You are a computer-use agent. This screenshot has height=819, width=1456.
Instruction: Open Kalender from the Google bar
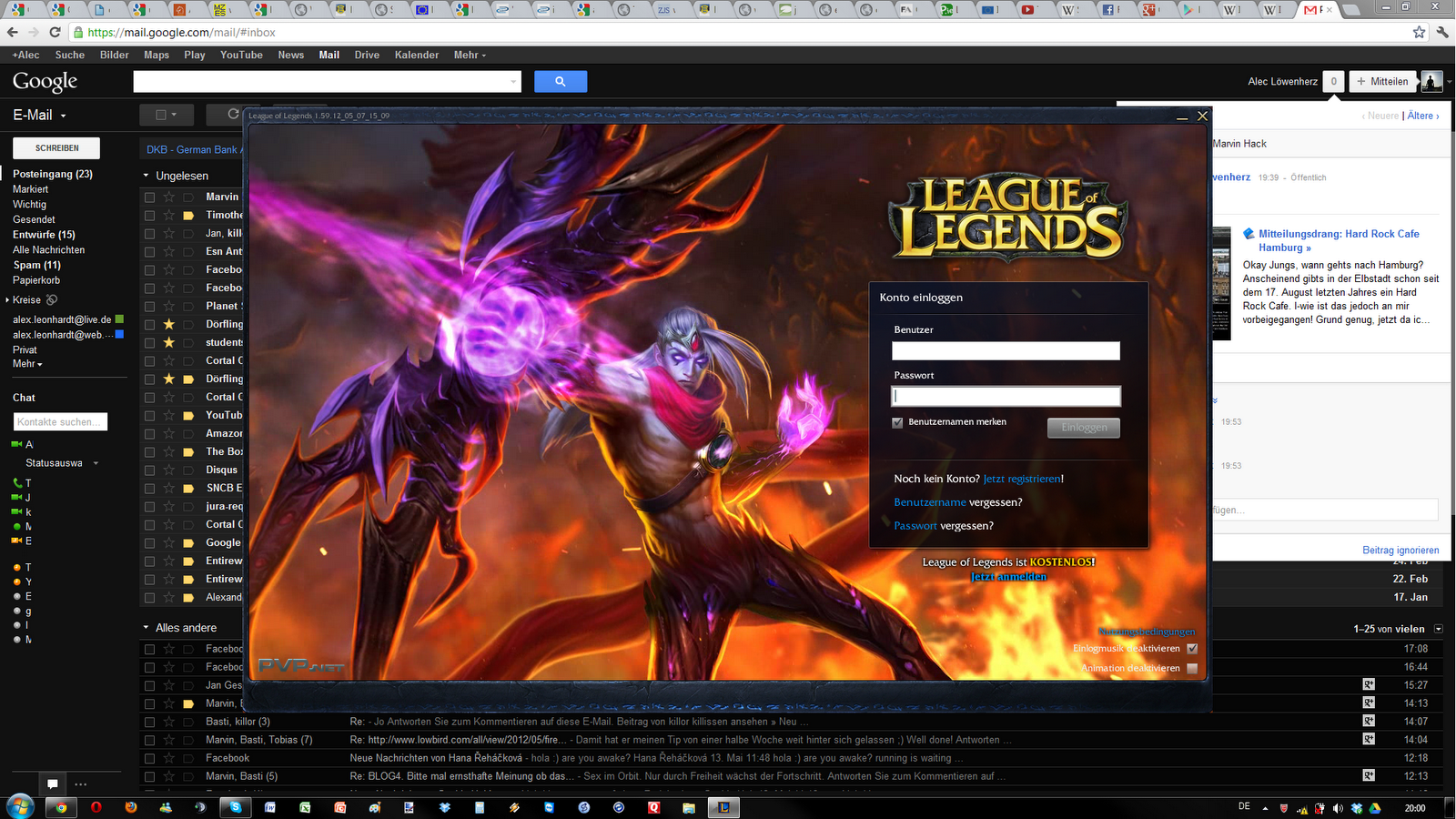point(417,56)
